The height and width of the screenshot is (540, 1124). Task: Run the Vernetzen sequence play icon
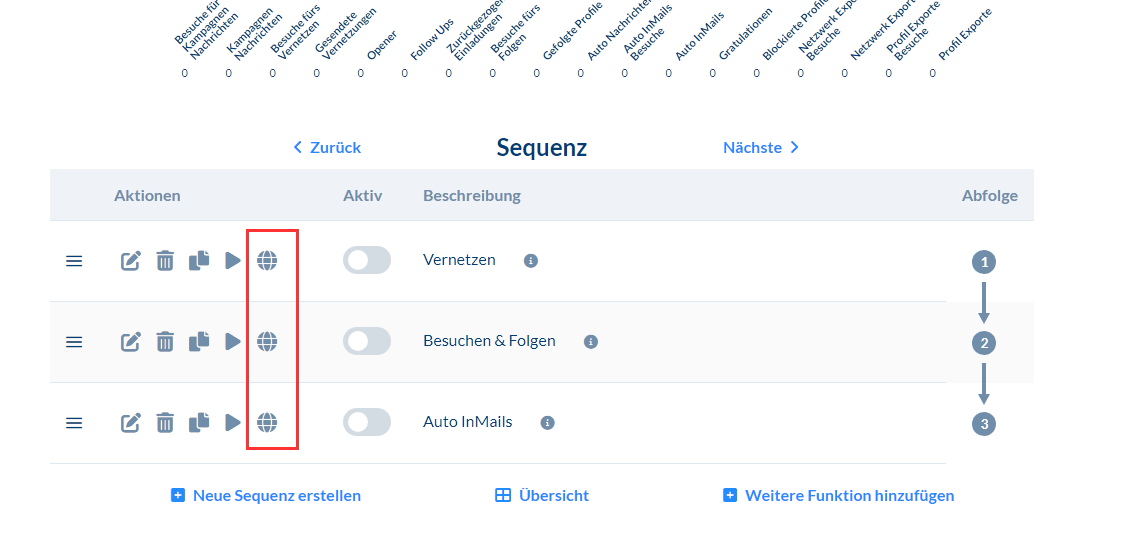tap(232, 261)
